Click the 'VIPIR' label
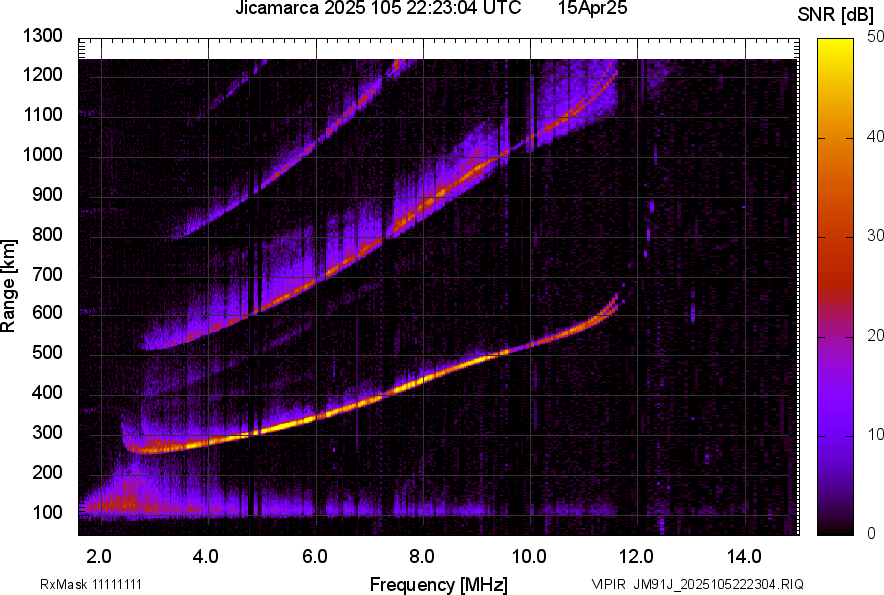Viewport: 884px width, 595px height. pos(609,584)
